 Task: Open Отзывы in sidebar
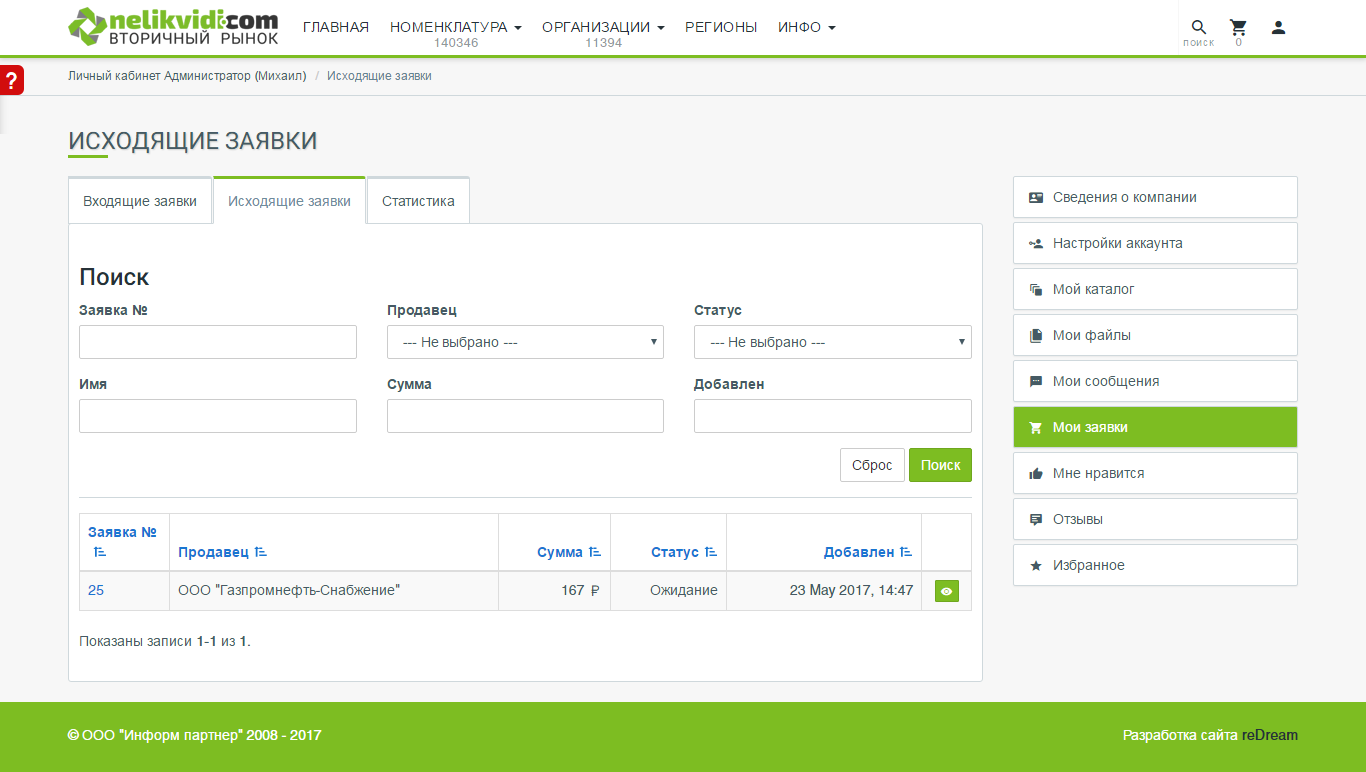point(1155,519)
